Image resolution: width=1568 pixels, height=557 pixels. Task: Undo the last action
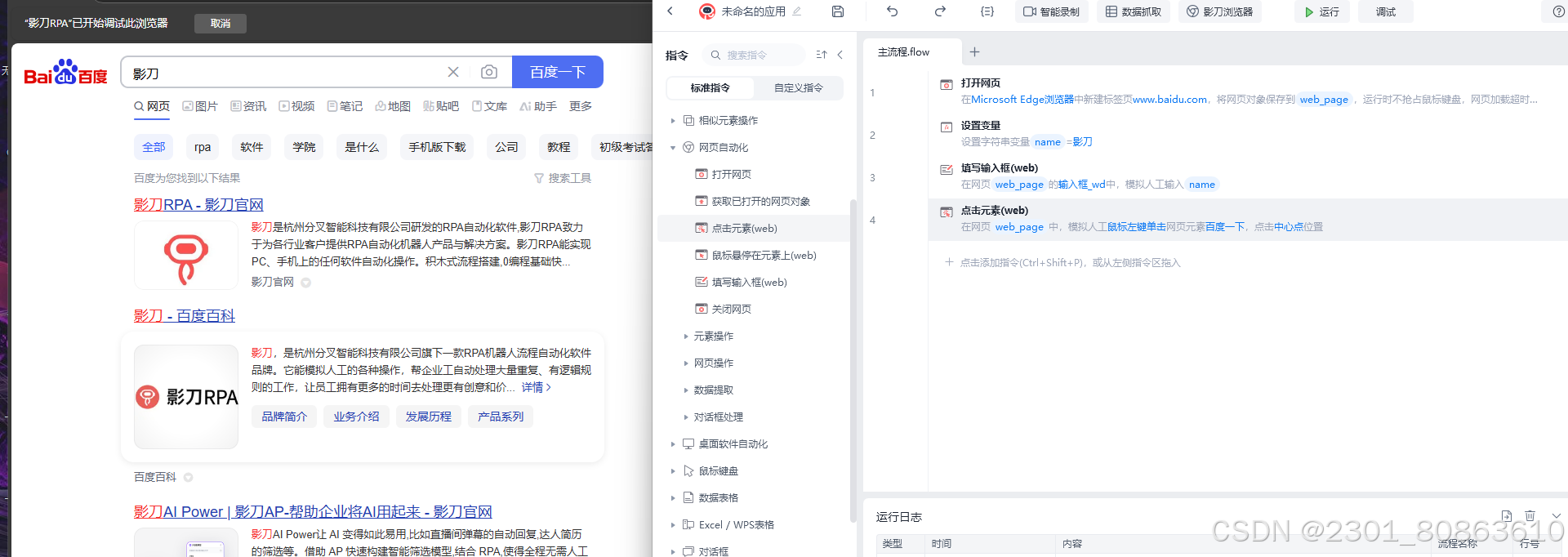892,11
